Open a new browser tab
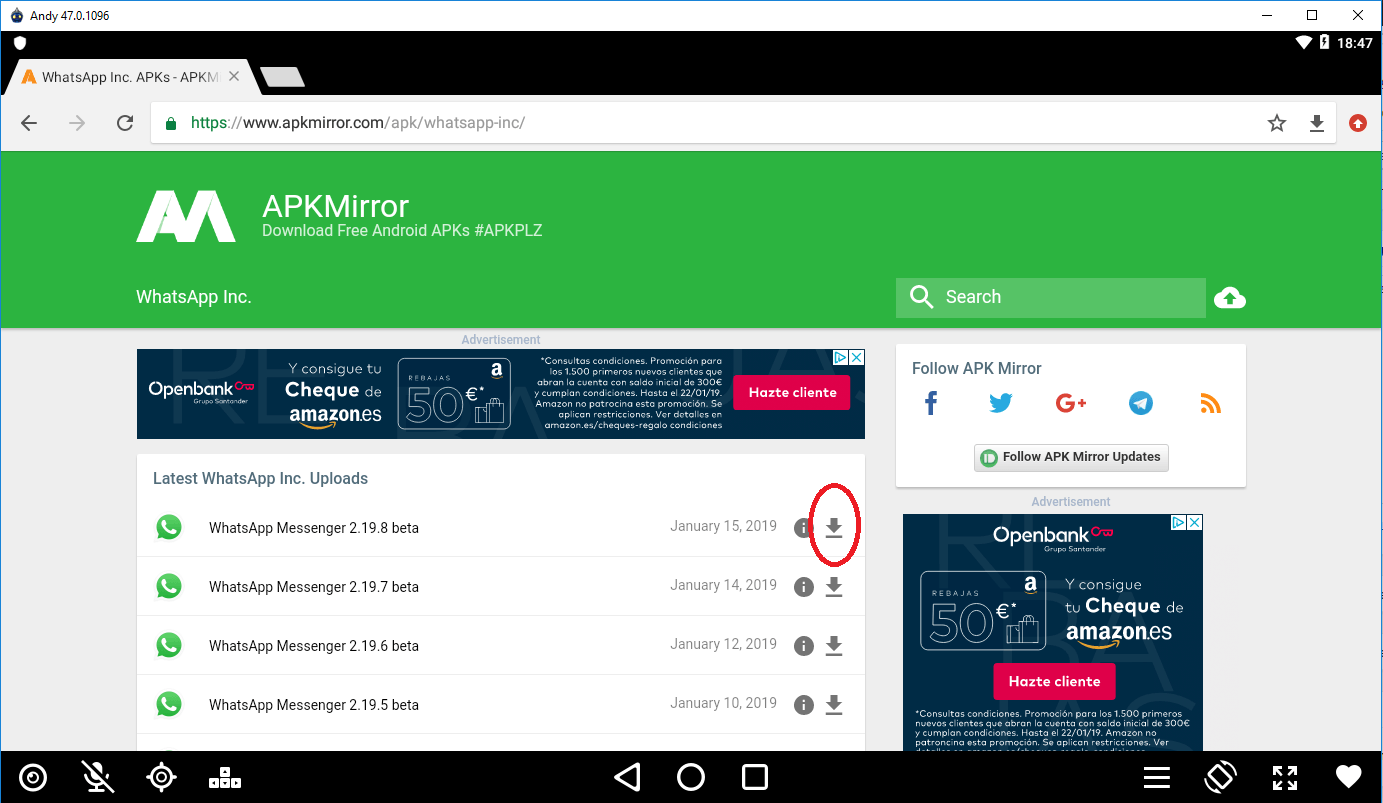 coord(282,77)
